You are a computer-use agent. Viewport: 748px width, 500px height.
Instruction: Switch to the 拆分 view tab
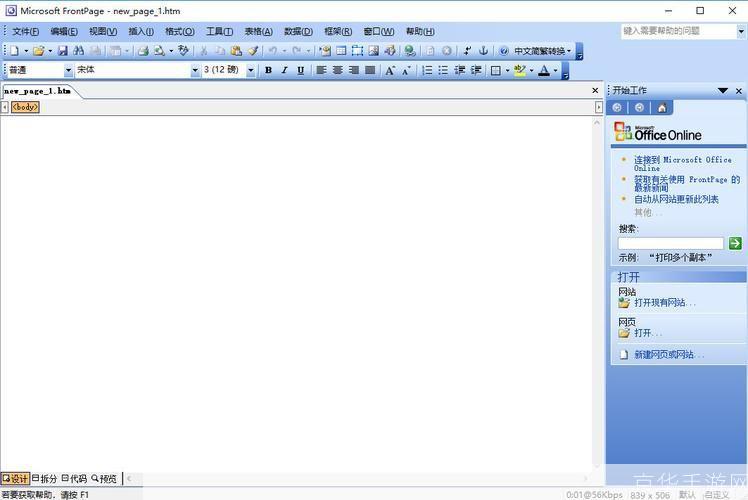[x=44, y=478]
